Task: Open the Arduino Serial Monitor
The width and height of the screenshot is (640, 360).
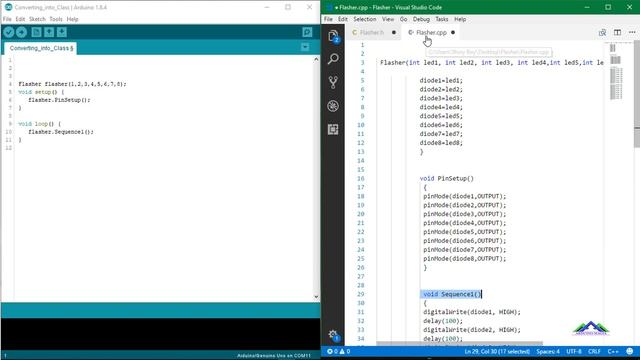Action: point(307,32)
